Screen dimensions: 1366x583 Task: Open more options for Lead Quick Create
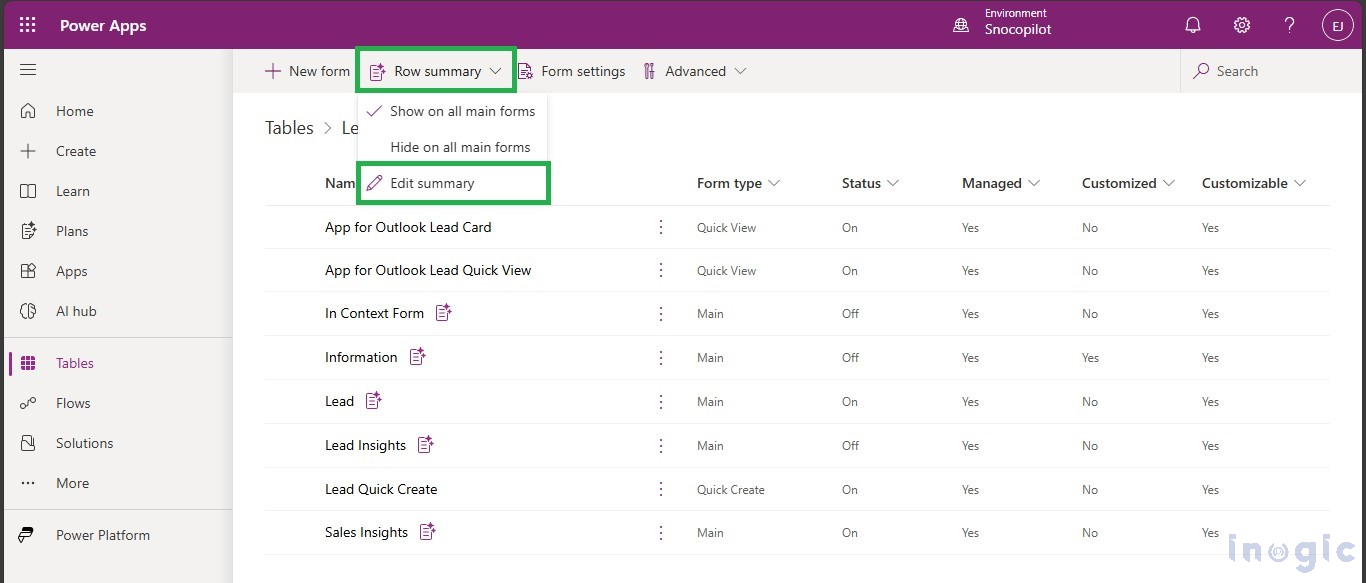pos(660,489)
